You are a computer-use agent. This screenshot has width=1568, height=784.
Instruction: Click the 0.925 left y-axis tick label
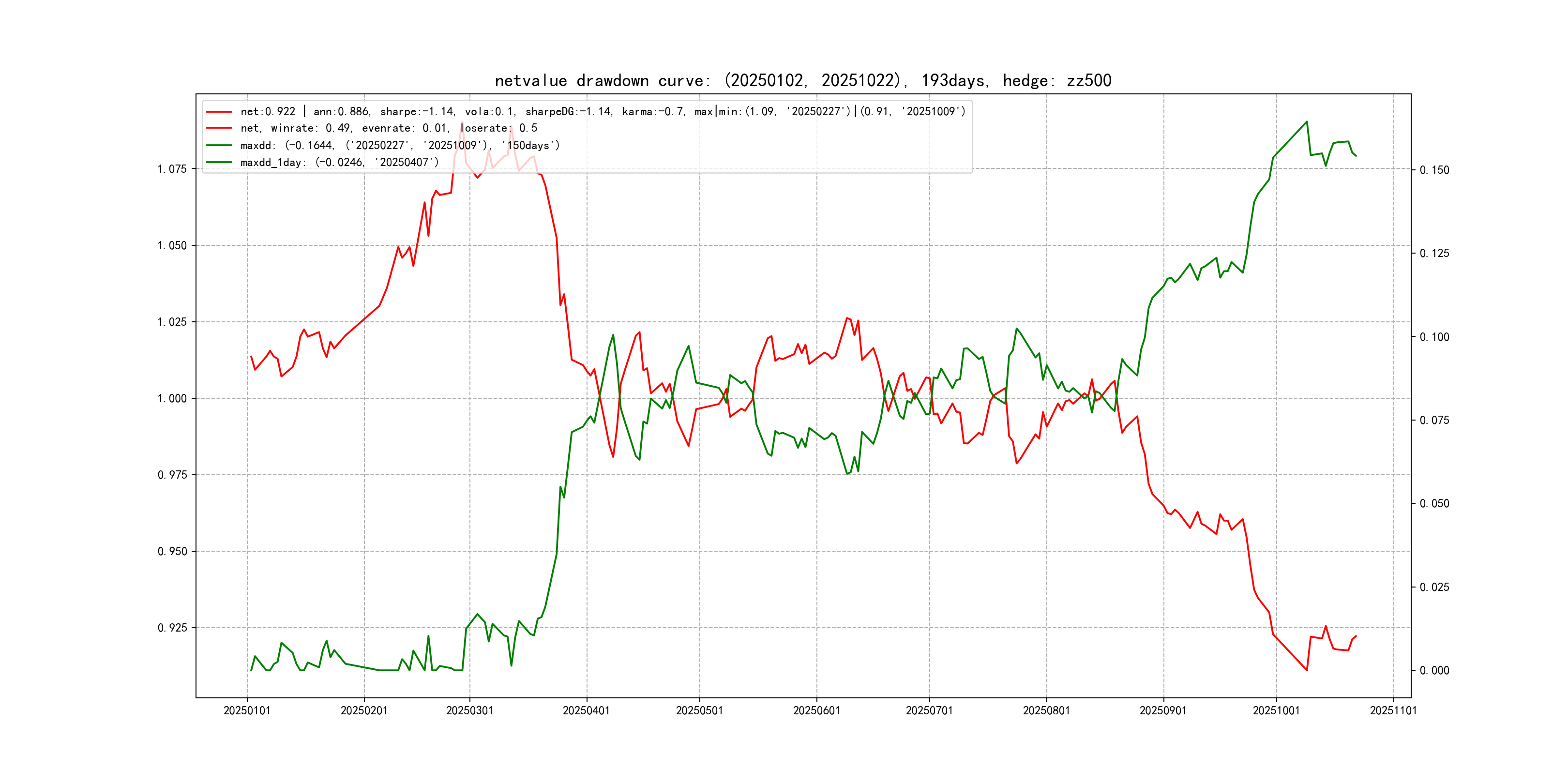tap(172, 628)
